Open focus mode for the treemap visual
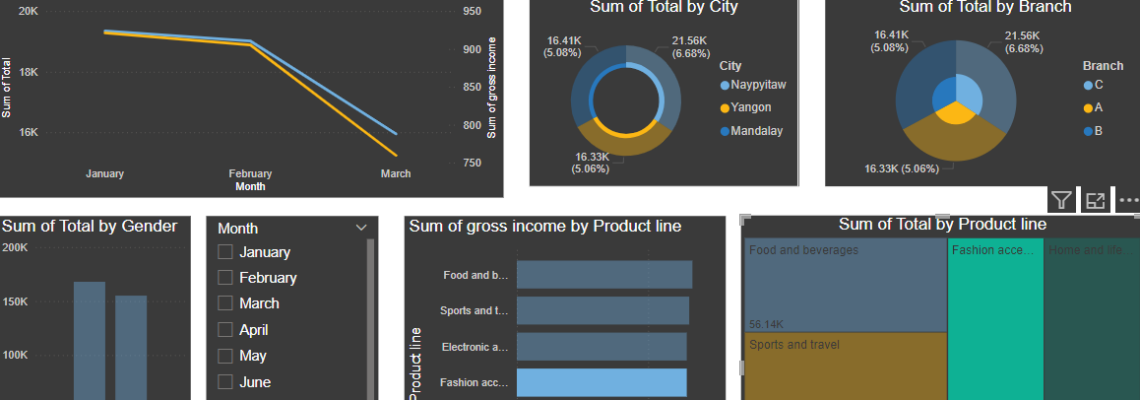1140x400 pixels. [x=1095, y=200]
